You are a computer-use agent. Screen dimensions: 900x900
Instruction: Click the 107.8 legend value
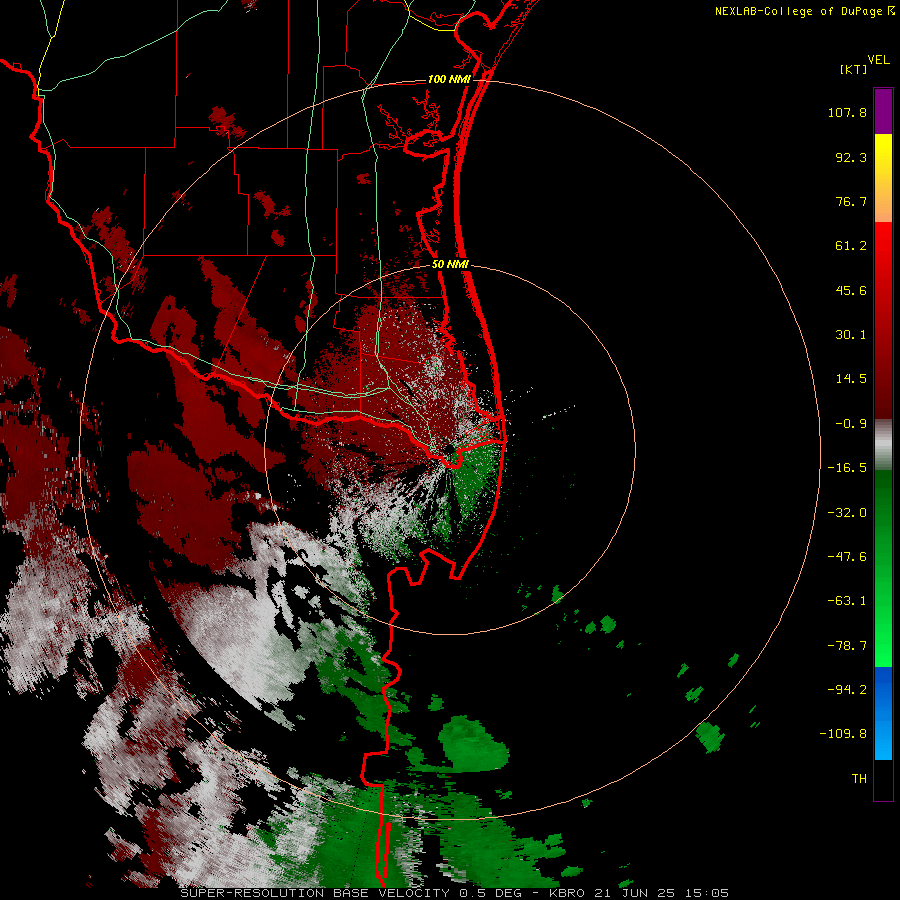tap(847, 112)
